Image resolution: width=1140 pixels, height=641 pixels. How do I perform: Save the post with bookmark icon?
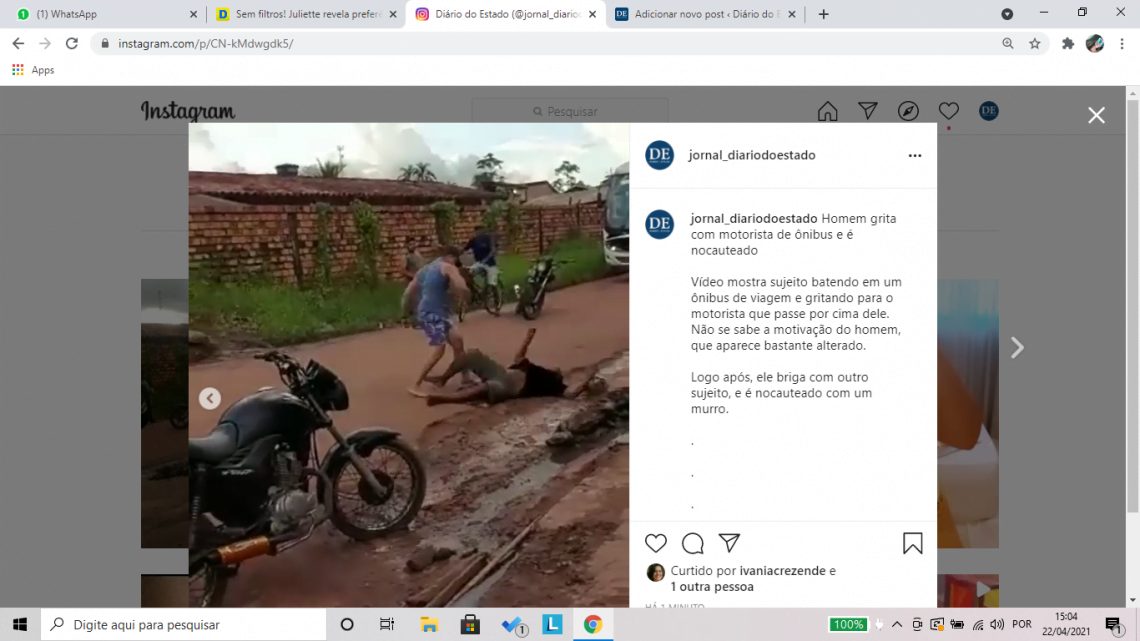coord(912,543)
